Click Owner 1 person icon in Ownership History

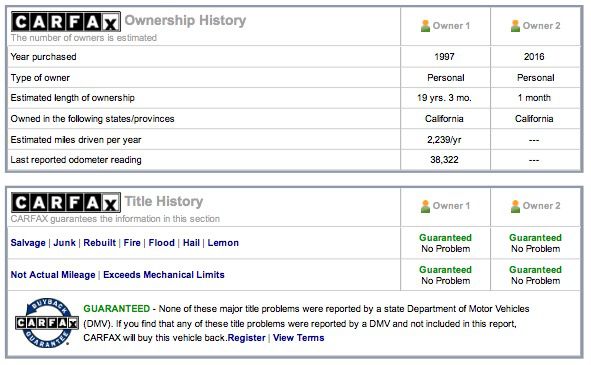[x=425, y=26]
